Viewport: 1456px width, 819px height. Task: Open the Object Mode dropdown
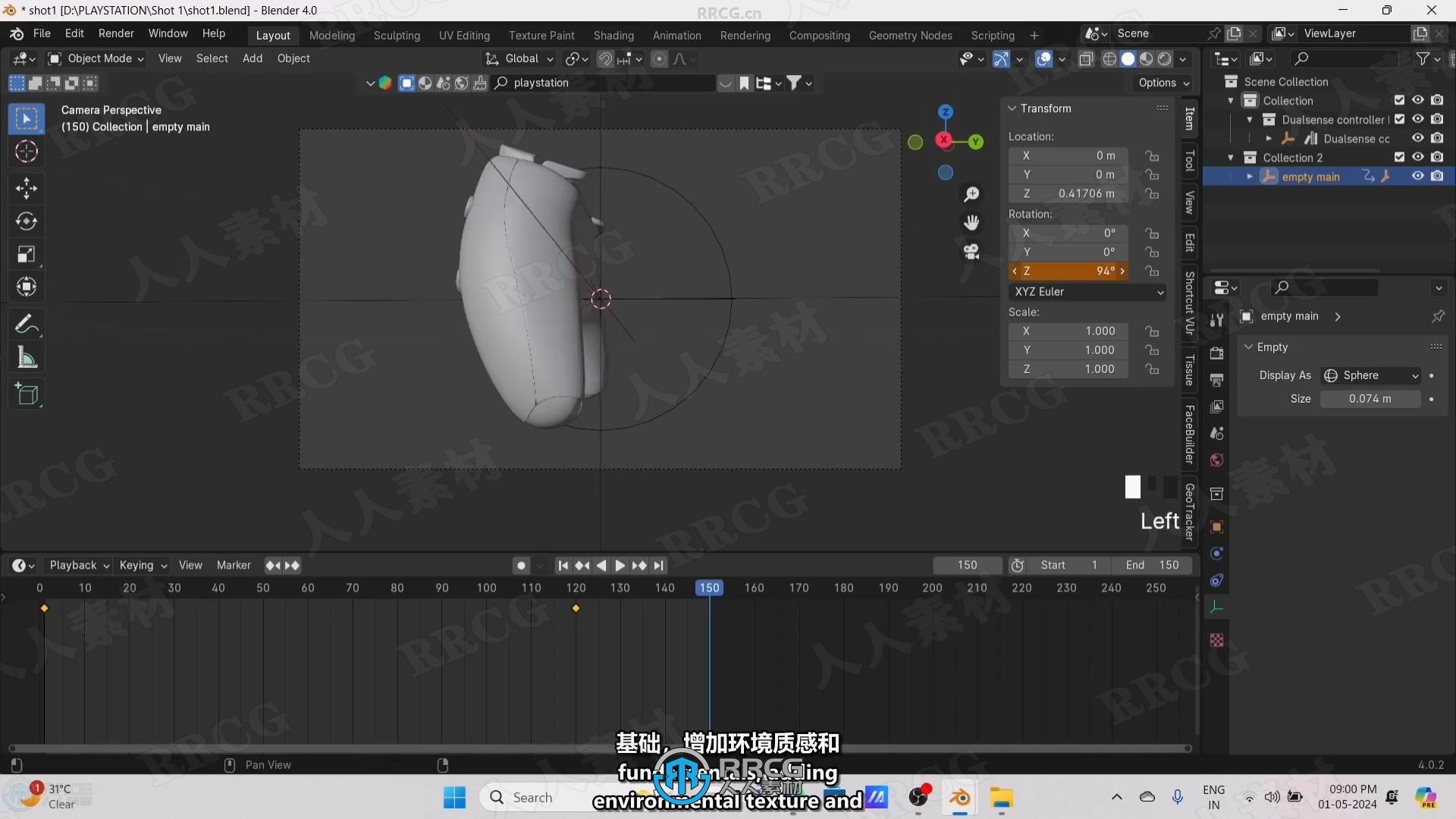[96, 58]
